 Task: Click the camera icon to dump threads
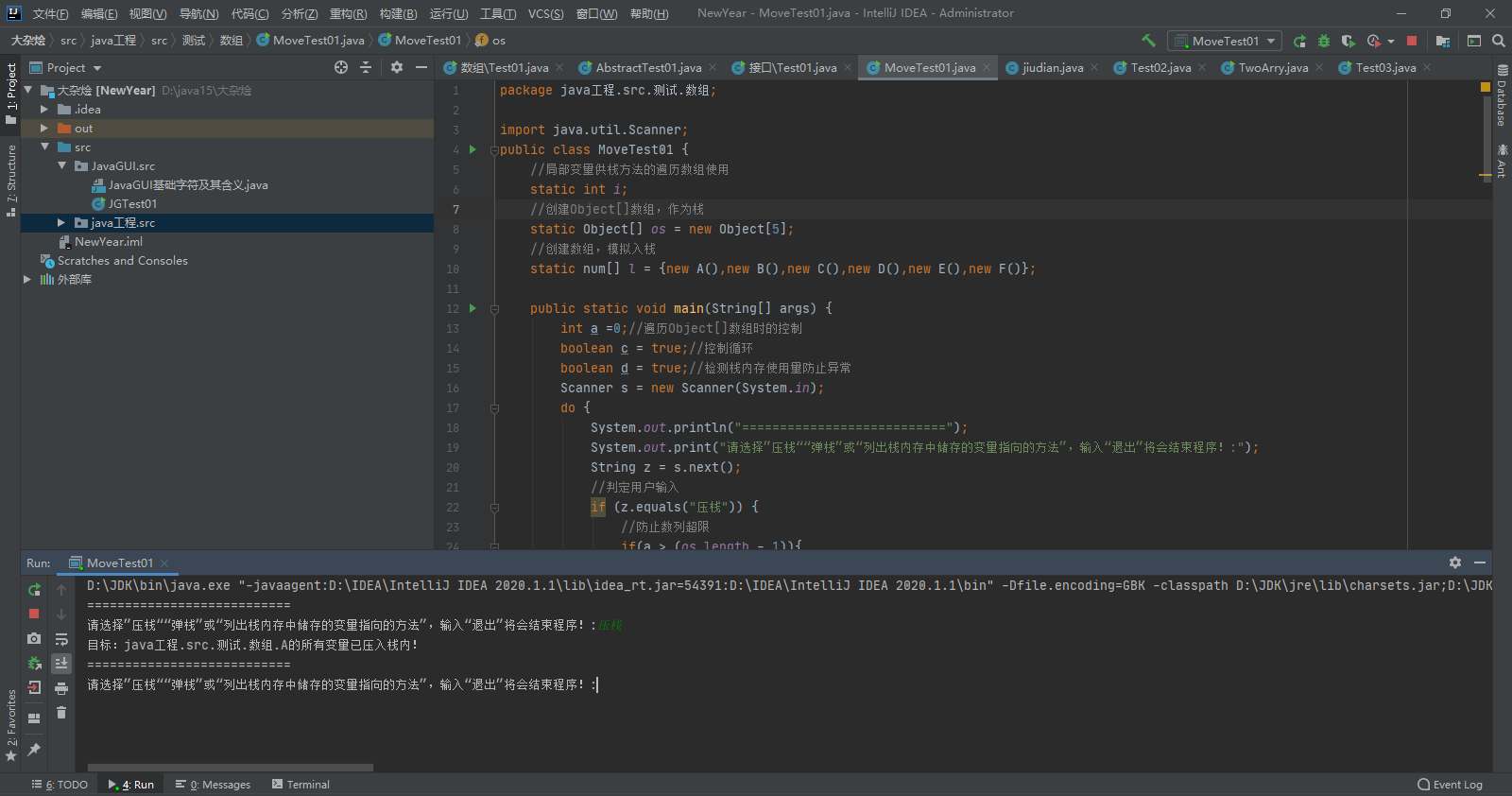[34, 639]
